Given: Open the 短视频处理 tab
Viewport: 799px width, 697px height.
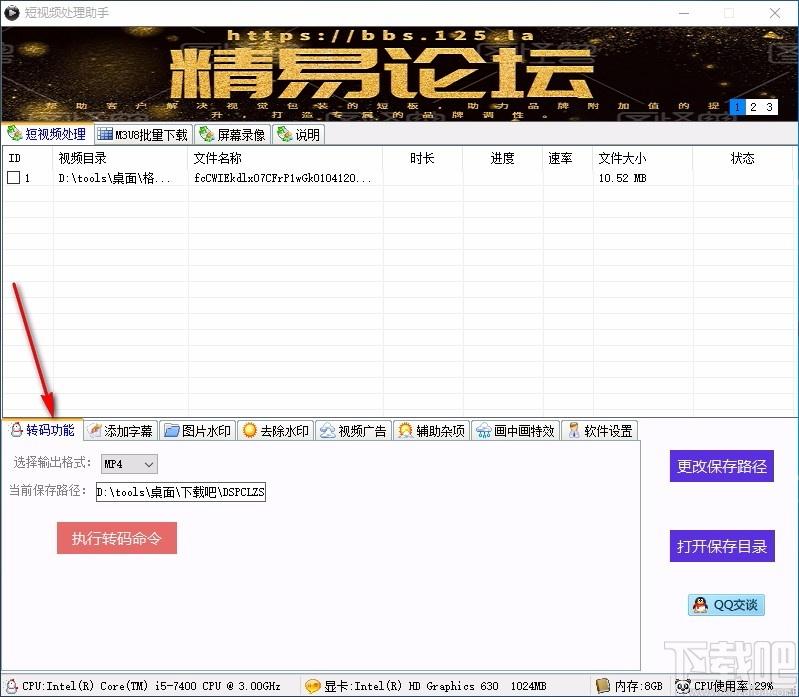Looking at the screenshot, I should pos(47,134).
